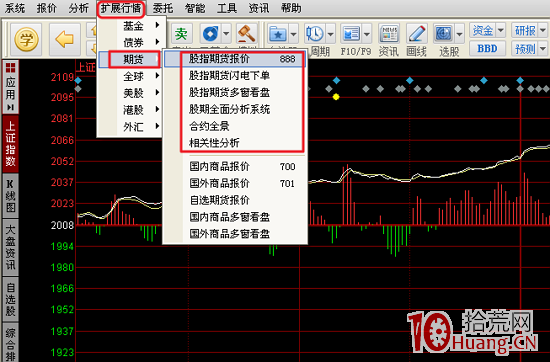550x362 pixels.
Task: Open the auction hammer tool icon
Action: [247, 33]
